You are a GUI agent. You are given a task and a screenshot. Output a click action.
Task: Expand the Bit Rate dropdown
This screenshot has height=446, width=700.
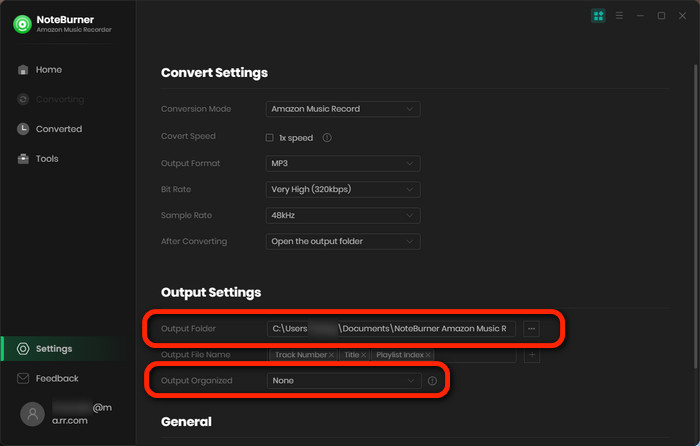click(x=343, y=189)
